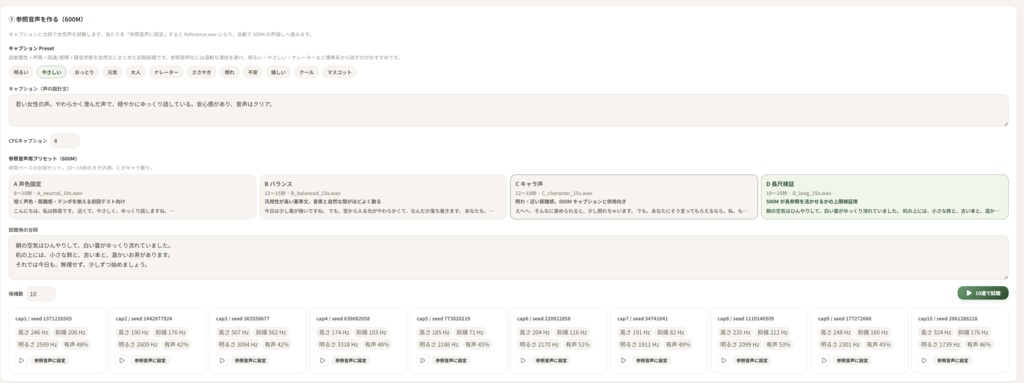Screen dimensions: 1024x383
Task: Choose the ナレーター caption preset
Action: [166, 73]
